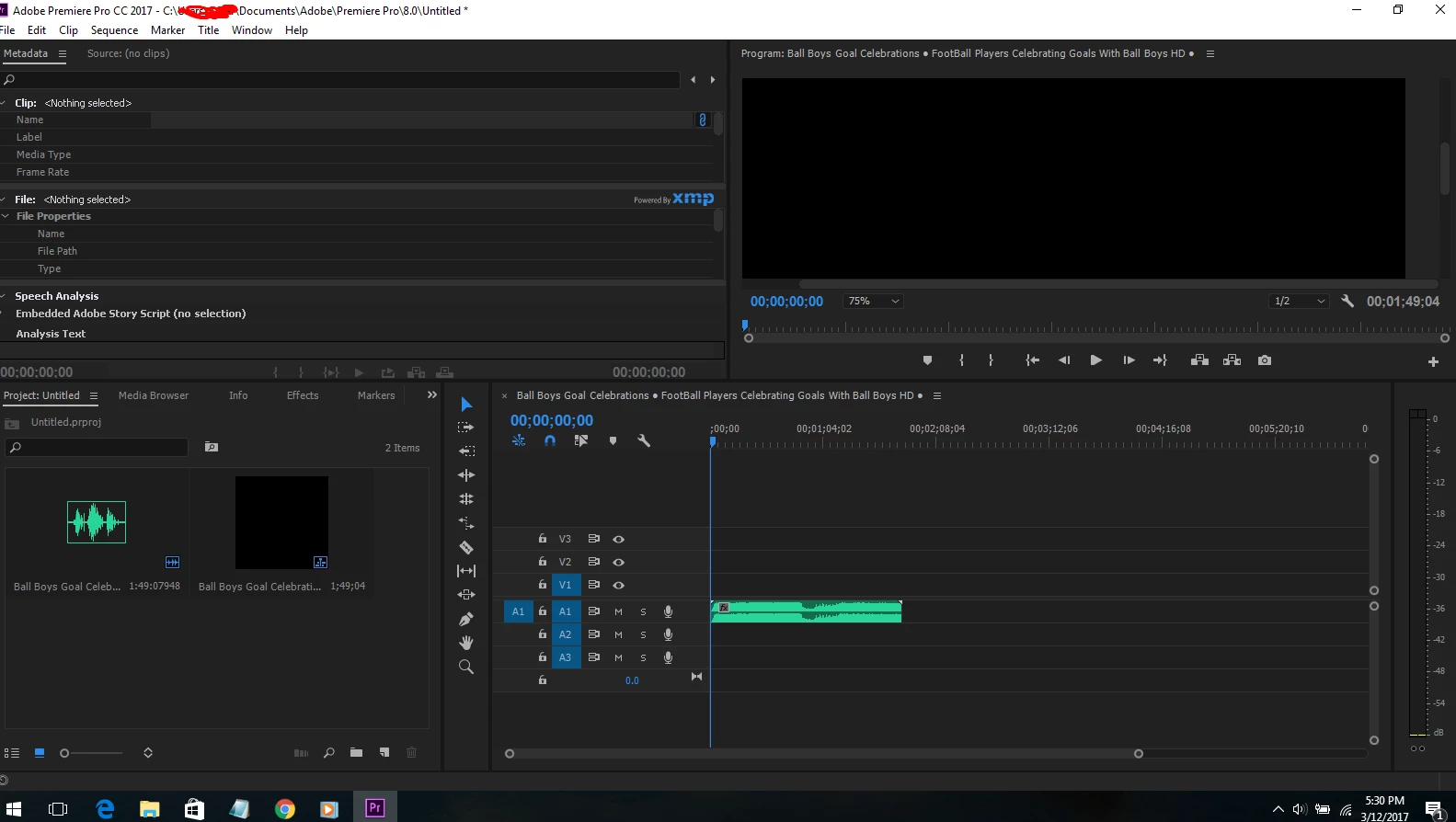Go to In point in Program monitor
The image size is (1456, 822).
1033,360
